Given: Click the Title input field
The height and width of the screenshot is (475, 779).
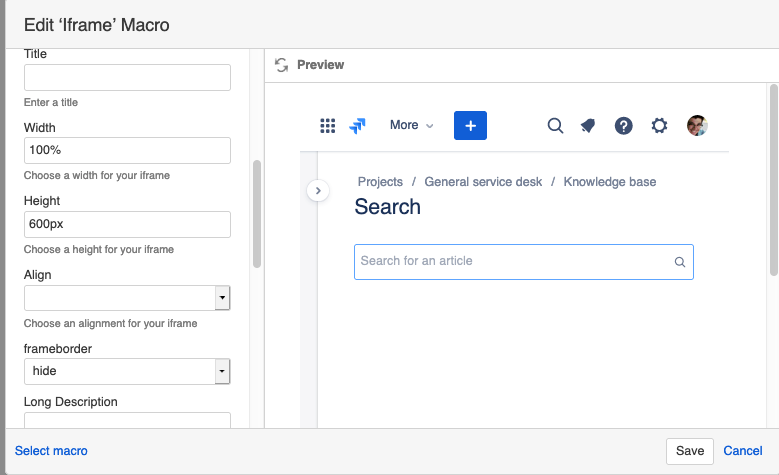Looking at the screenshot, I should [x=127, y=78].
